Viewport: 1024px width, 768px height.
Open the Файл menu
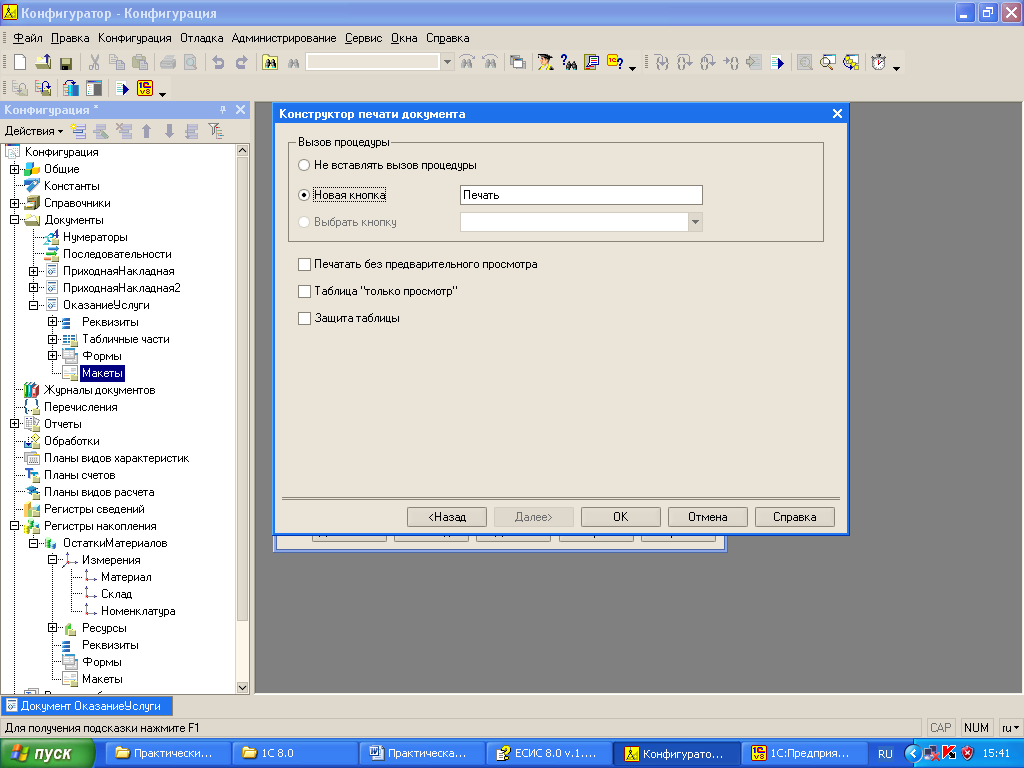(x=27, y=38)
